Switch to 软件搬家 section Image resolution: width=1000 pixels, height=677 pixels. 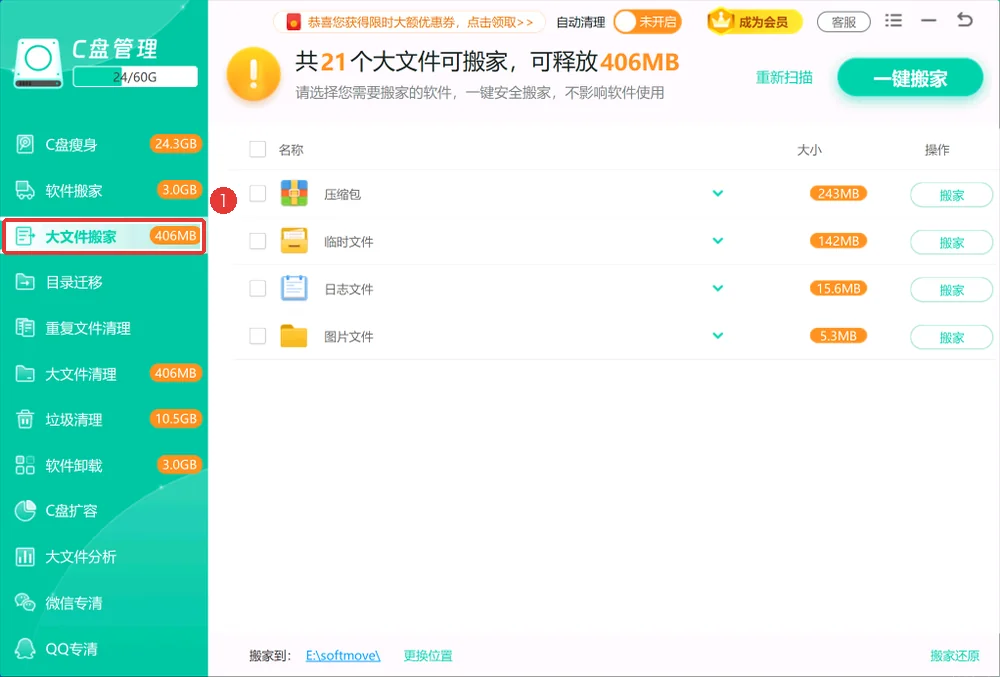(104, 190)
